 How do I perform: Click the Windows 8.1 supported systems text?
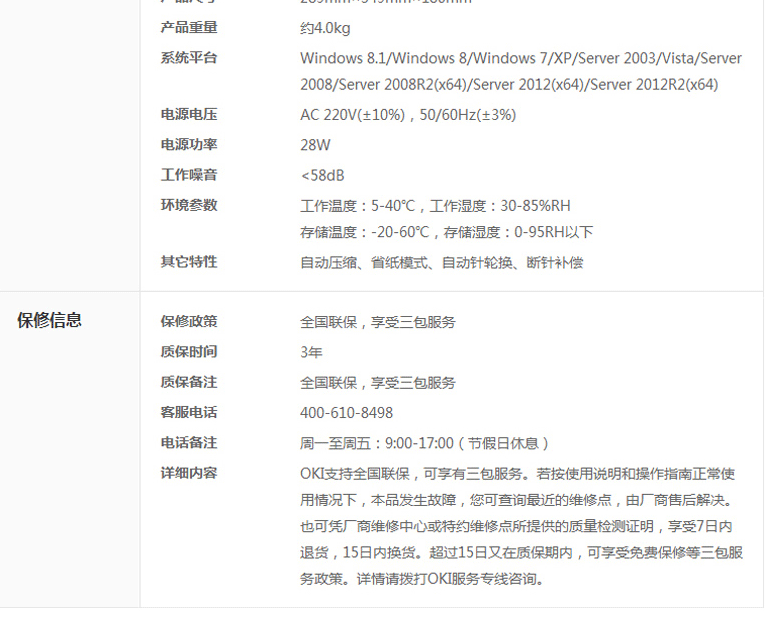520,58
